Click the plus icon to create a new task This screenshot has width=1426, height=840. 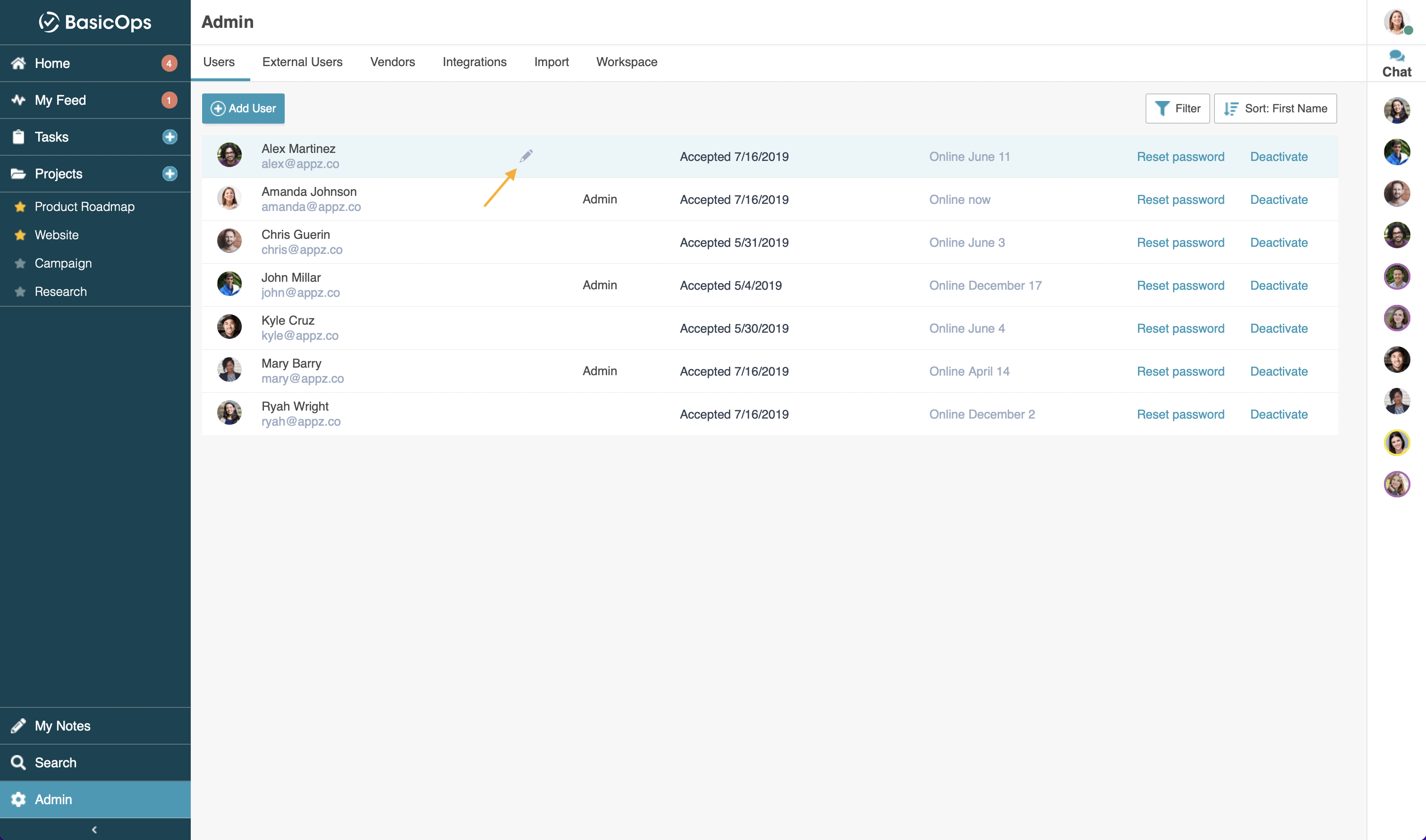[170, 136]
